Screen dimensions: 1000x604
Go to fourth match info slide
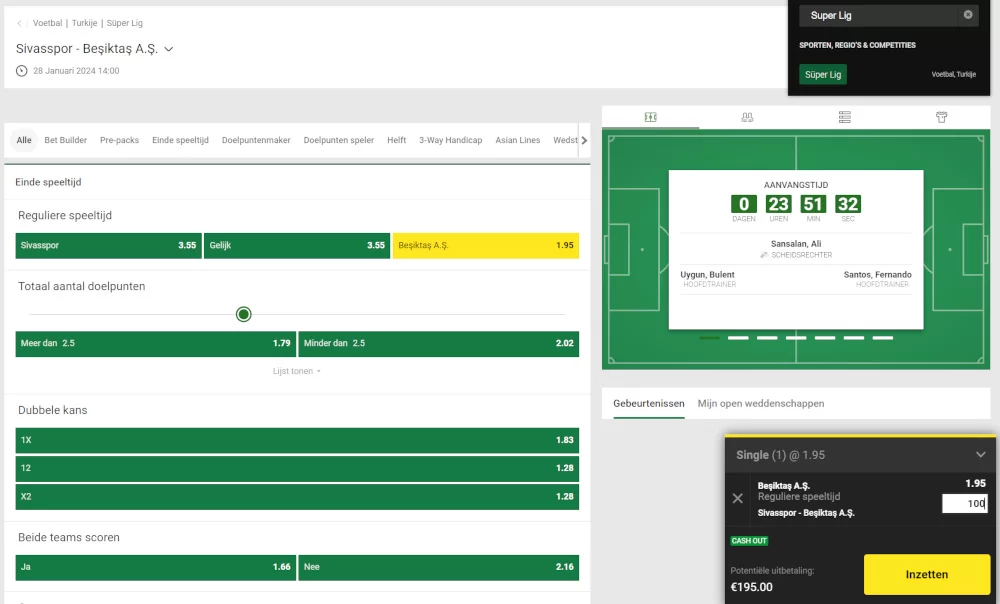[796, 338]
